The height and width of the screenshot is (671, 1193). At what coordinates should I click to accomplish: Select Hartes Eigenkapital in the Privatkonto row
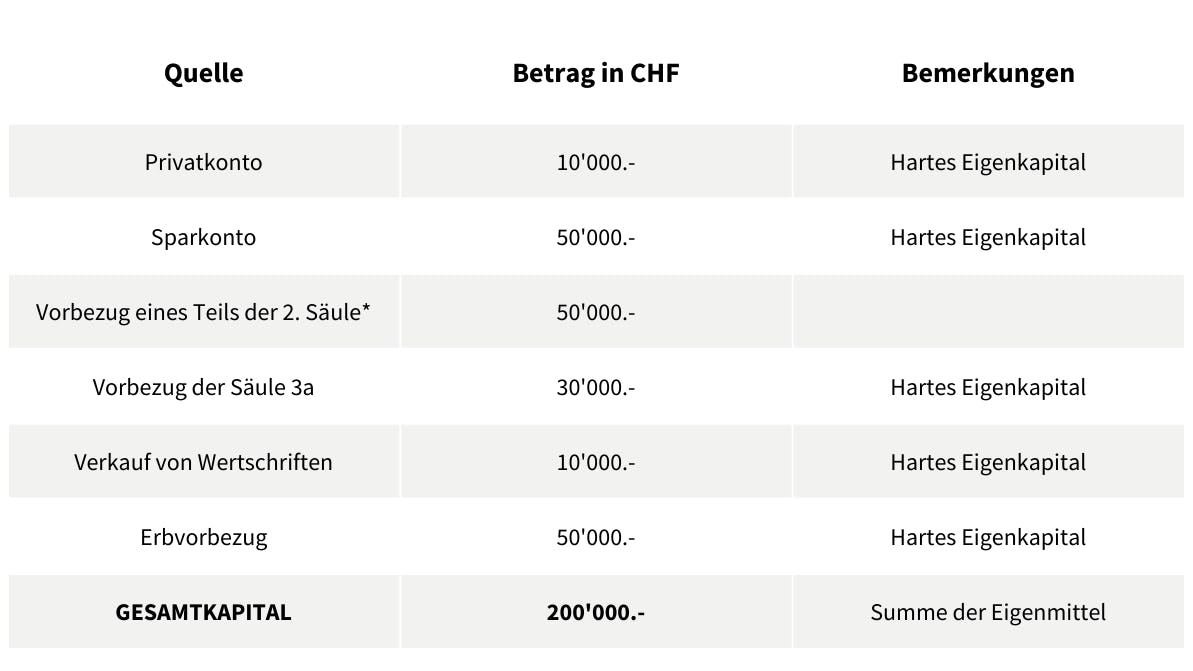pyautogui.click(x=988, y=162)
